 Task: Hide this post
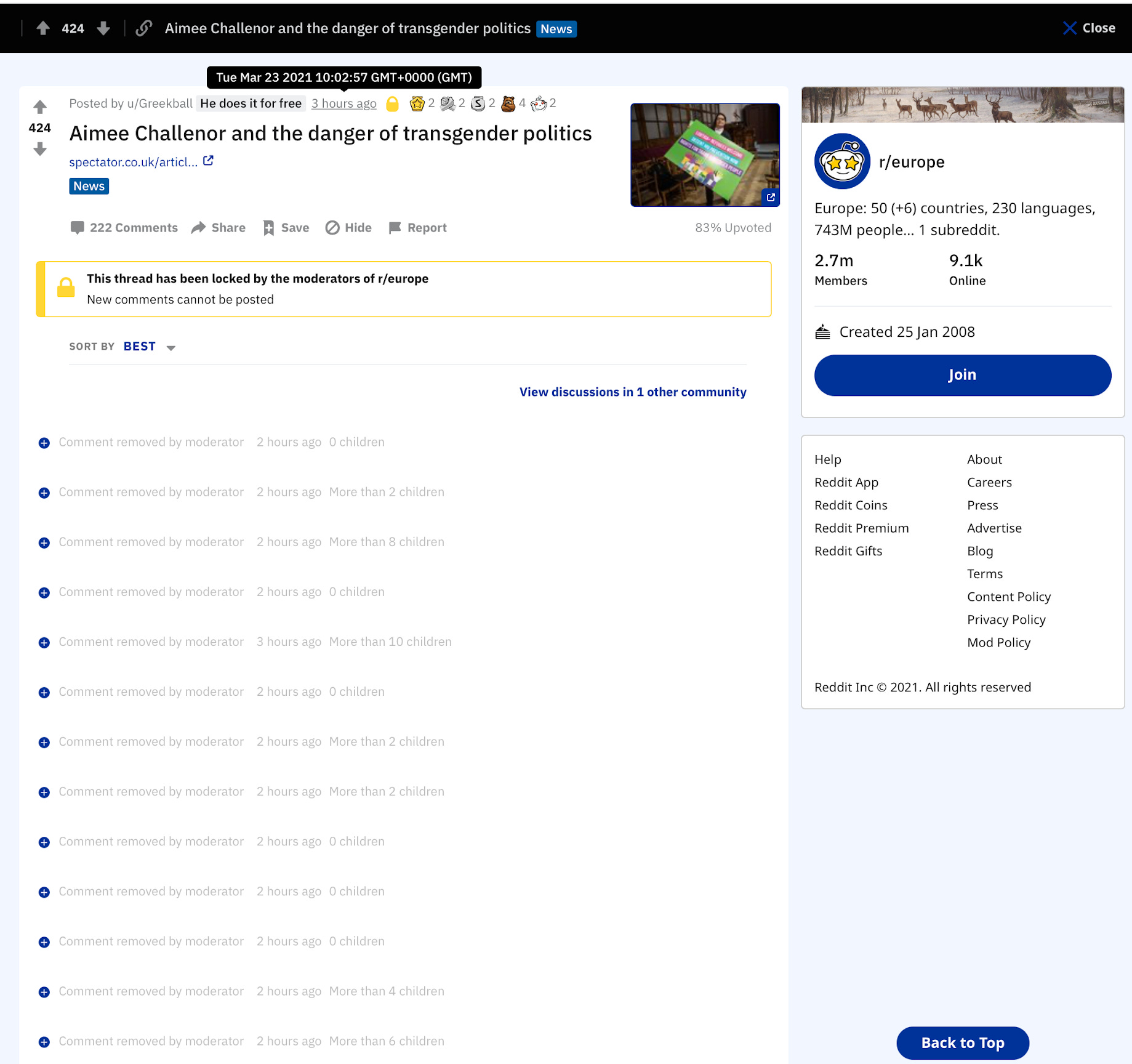[348, 228]
